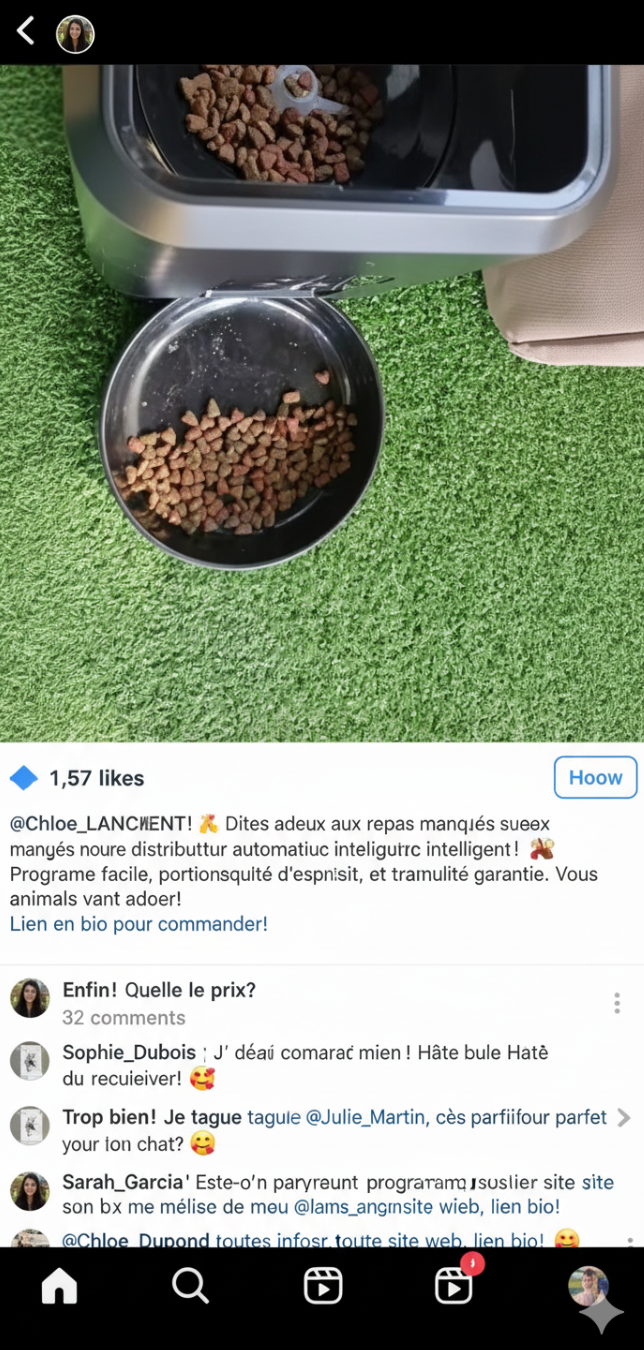
Task: Open the Search magnifier icon
Action: [190, 1286]
